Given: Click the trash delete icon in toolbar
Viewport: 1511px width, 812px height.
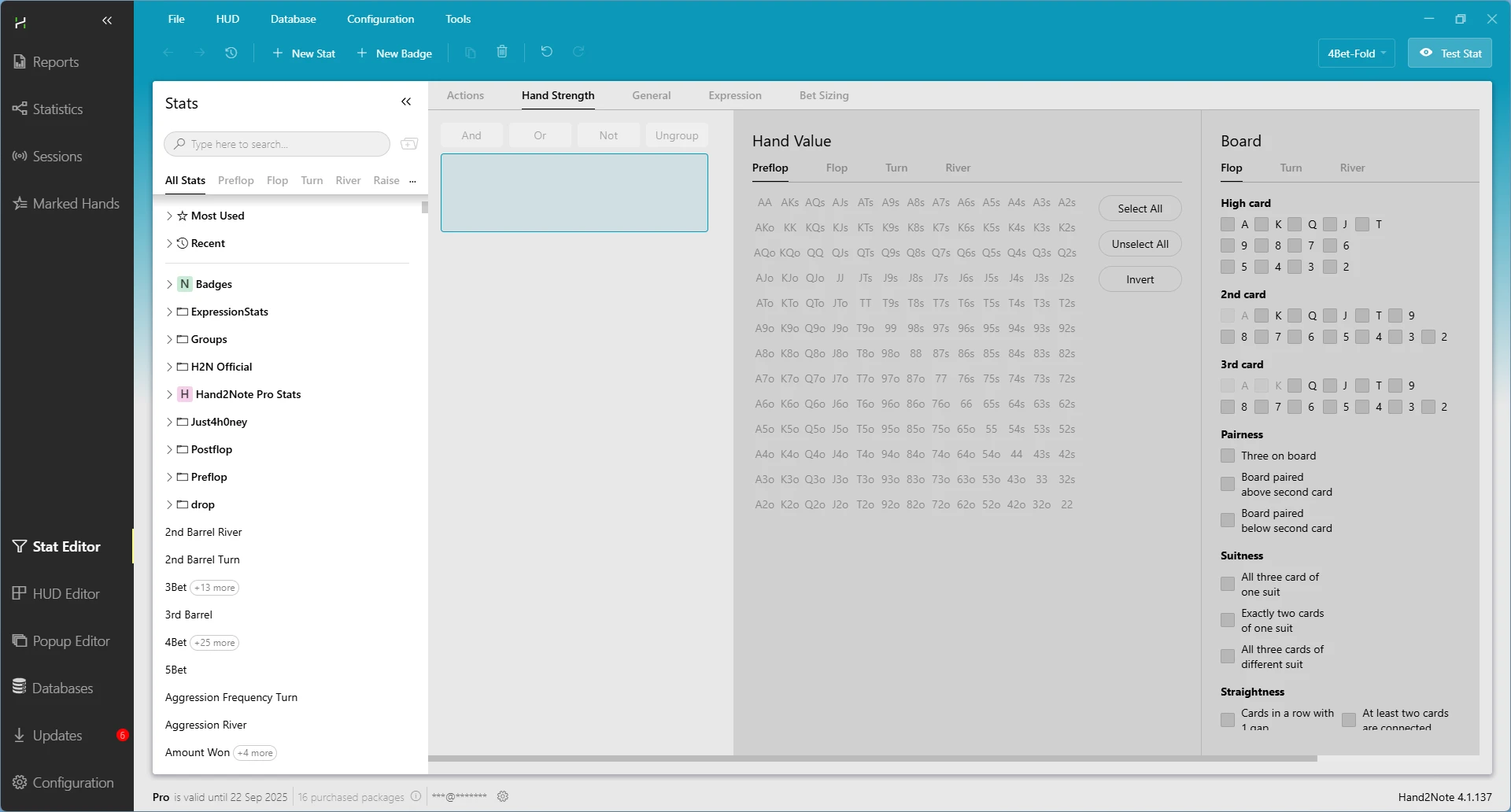Looking at the screenshot, I should [x=502, y=52].
